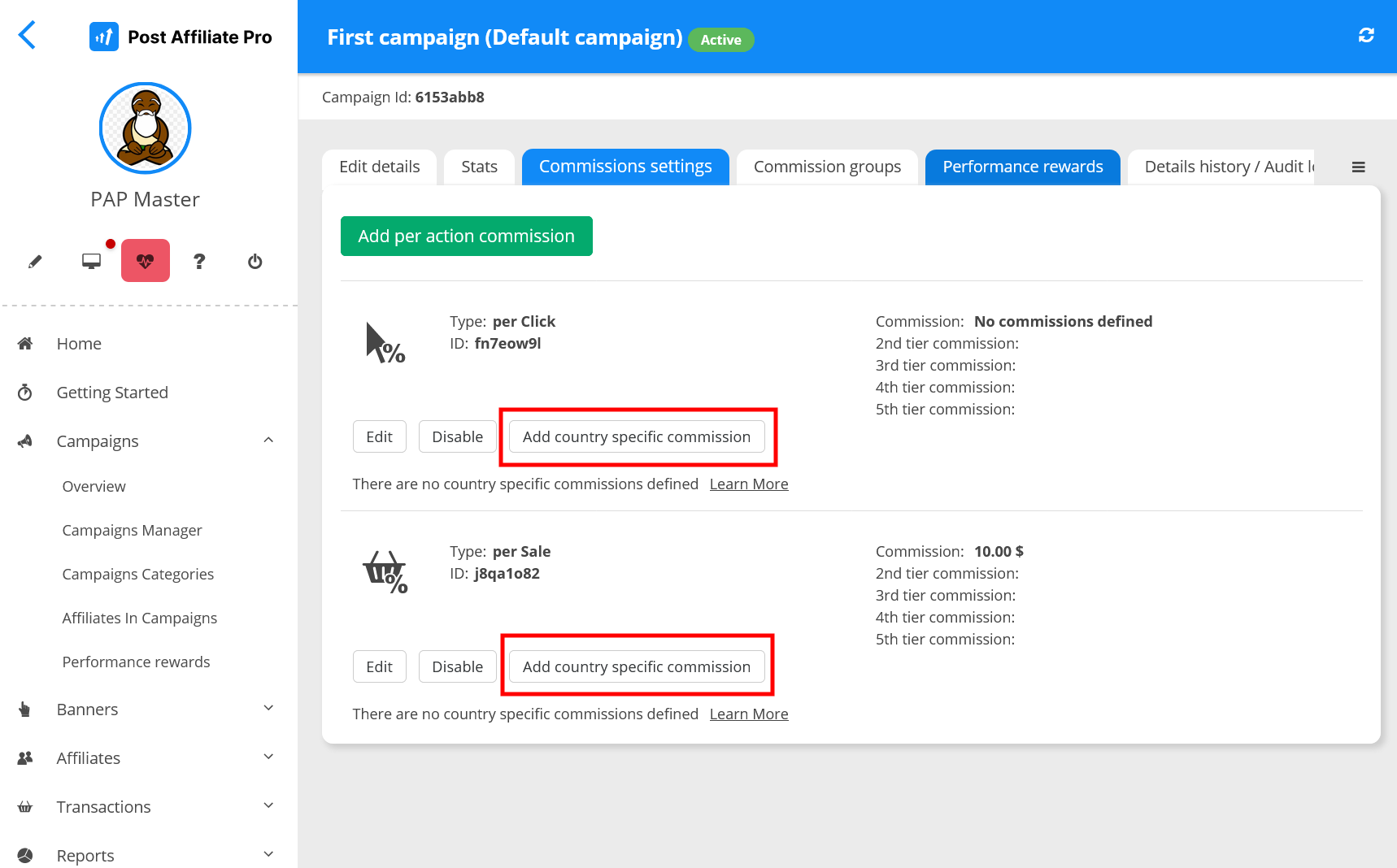Click the pencil edit profile icon

(x=35, y=262)
